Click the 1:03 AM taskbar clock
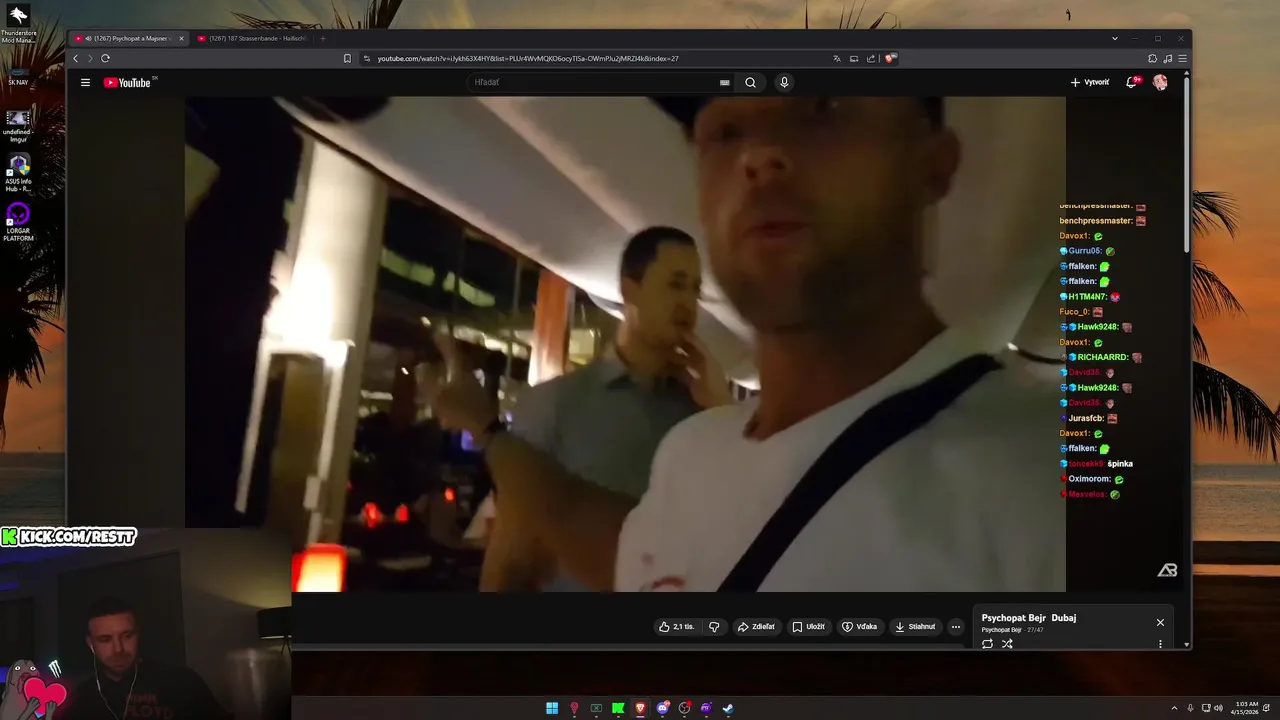Screen dimensions: 1280x720 tap(1246, 708)
